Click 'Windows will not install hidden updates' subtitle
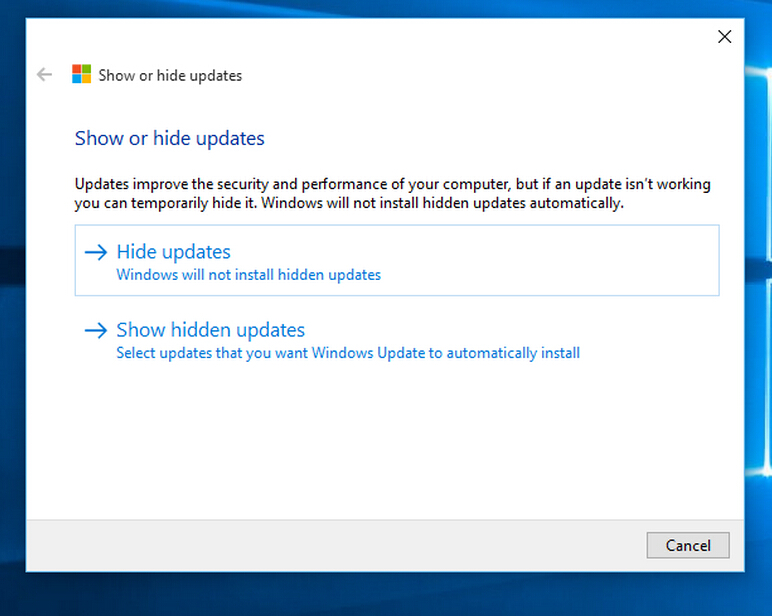Screen dimensions: 772x616 pyautogui.click(x=249, y=275)
